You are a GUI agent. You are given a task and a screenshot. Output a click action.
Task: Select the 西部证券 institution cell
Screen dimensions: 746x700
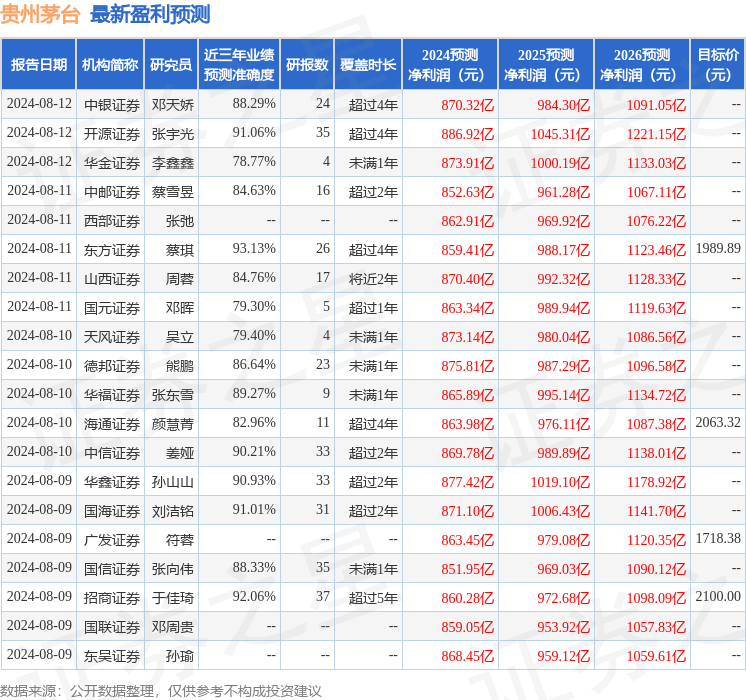coord(112,221)
